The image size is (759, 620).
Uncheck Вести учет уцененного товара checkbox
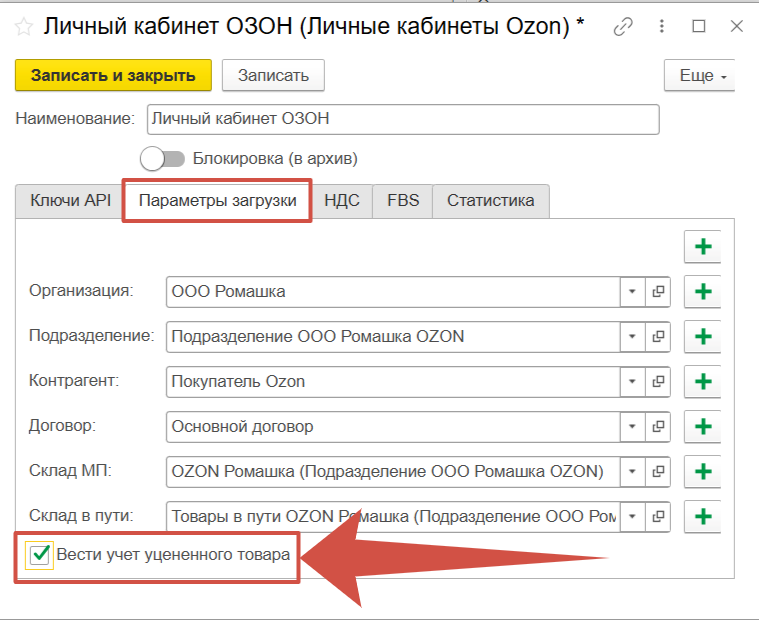41,555
